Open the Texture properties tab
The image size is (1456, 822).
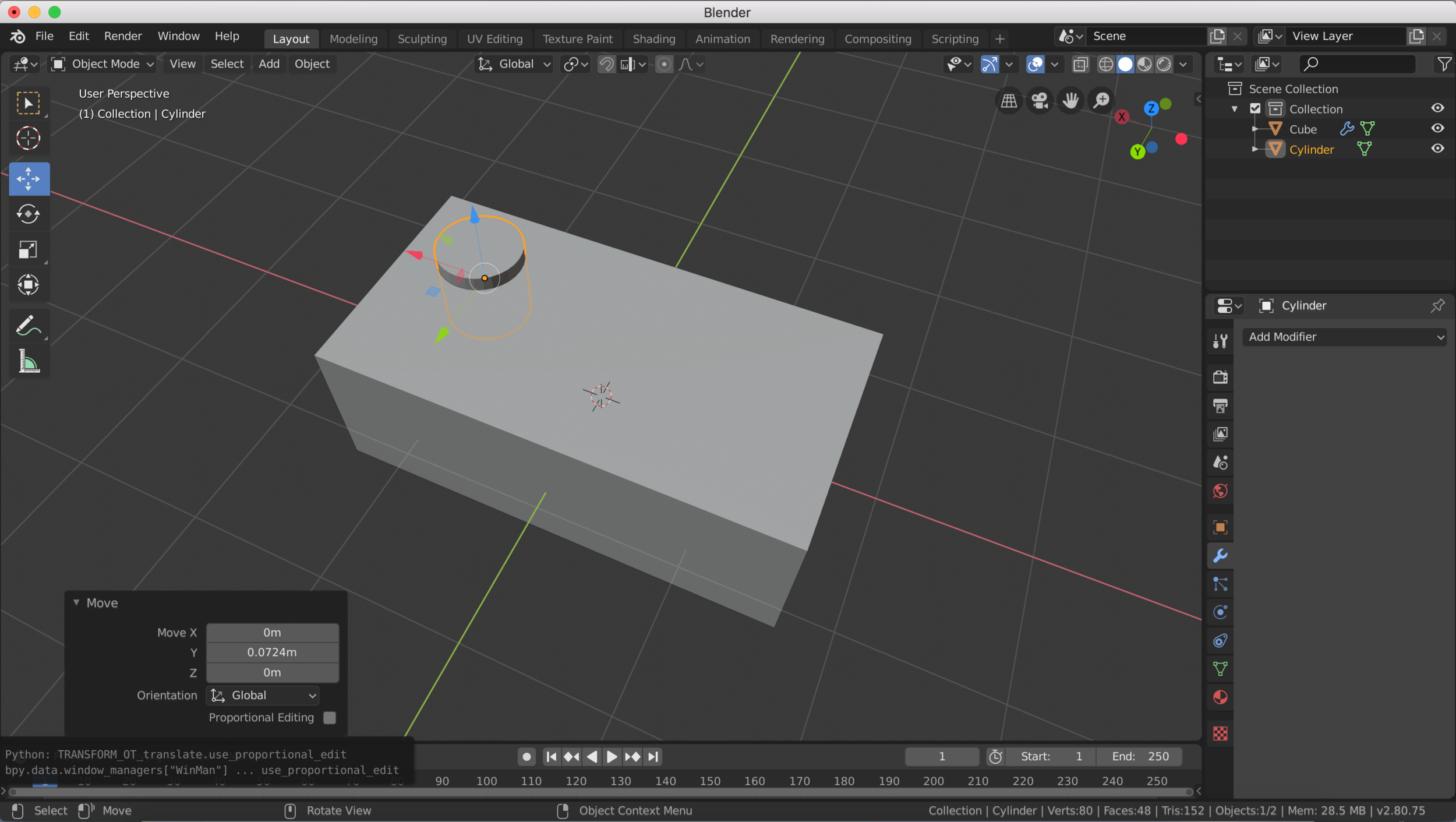pyautogui.click(x=1220, y=733)
